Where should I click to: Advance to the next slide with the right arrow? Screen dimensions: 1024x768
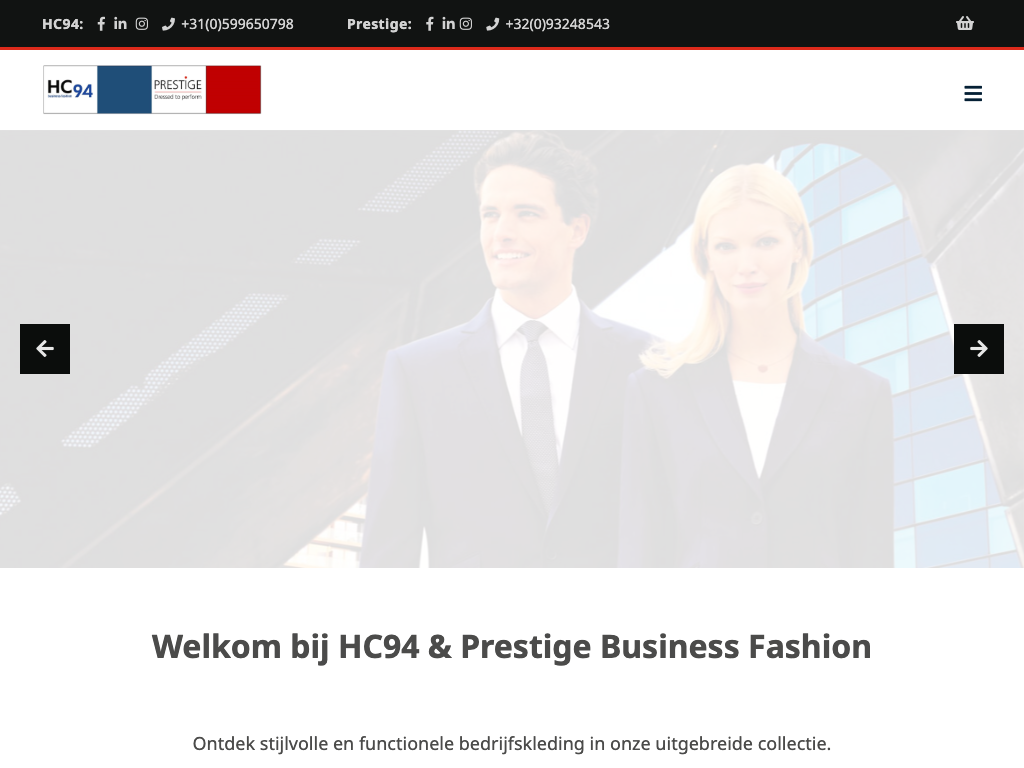pos(979,349)
